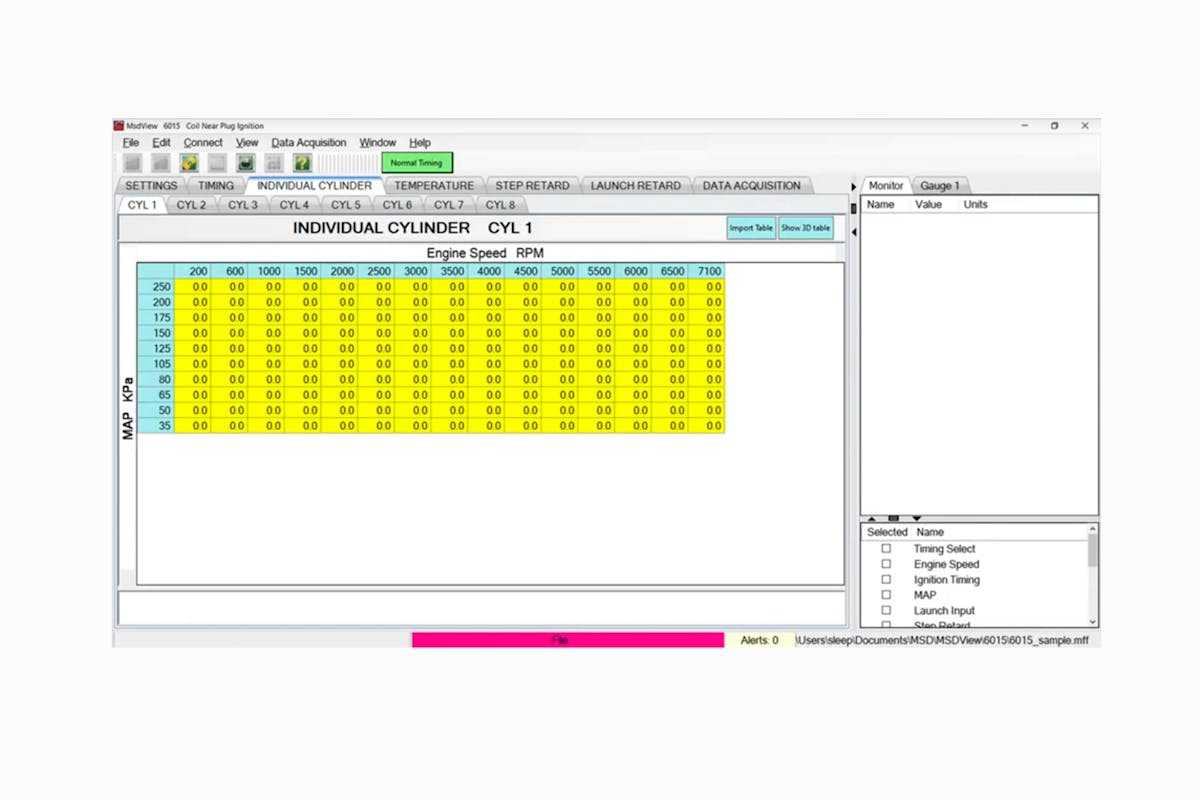
Task: Enable the Timing Select checkbox
Action: 886,549
